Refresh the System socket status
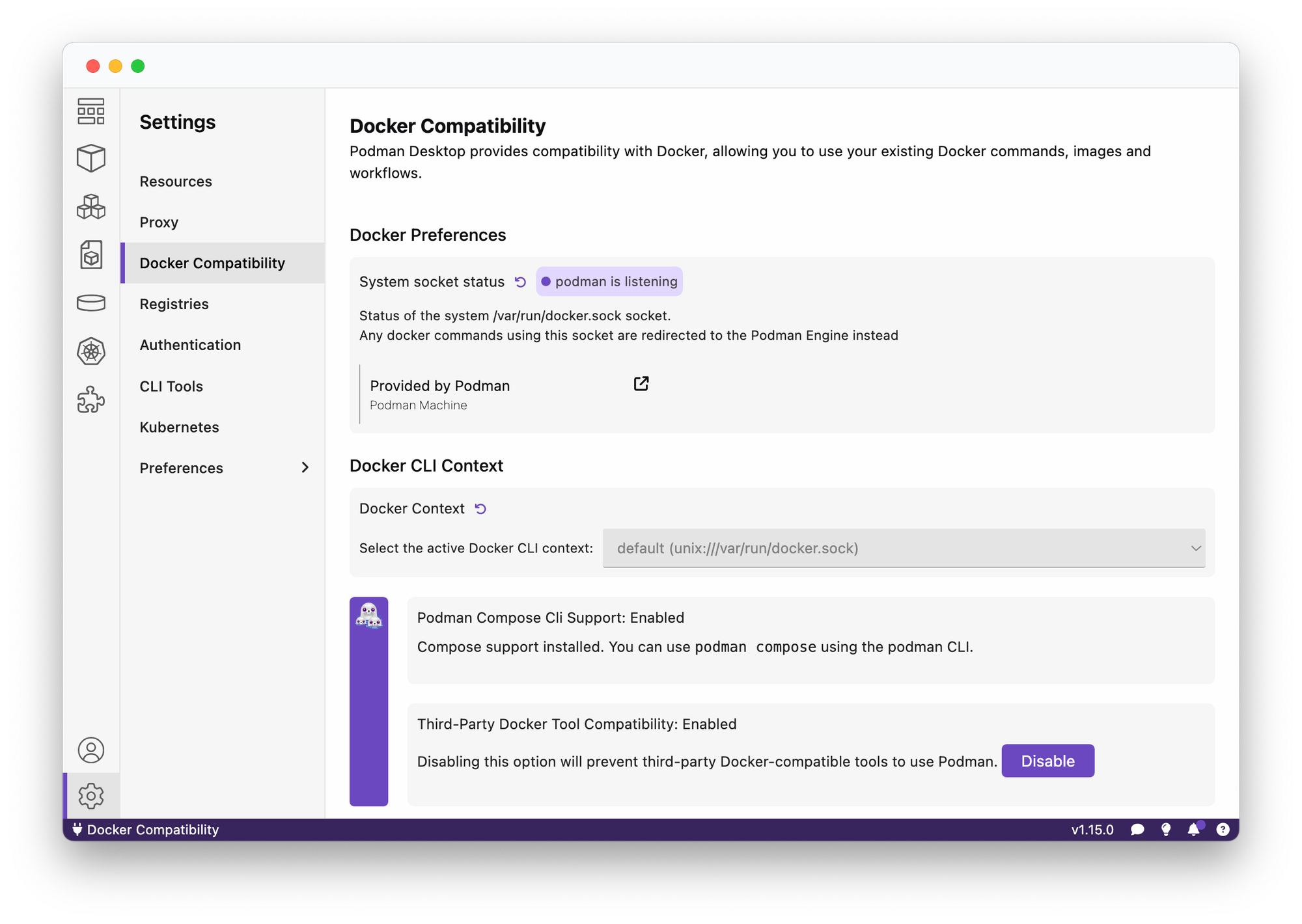 point(520,281)
